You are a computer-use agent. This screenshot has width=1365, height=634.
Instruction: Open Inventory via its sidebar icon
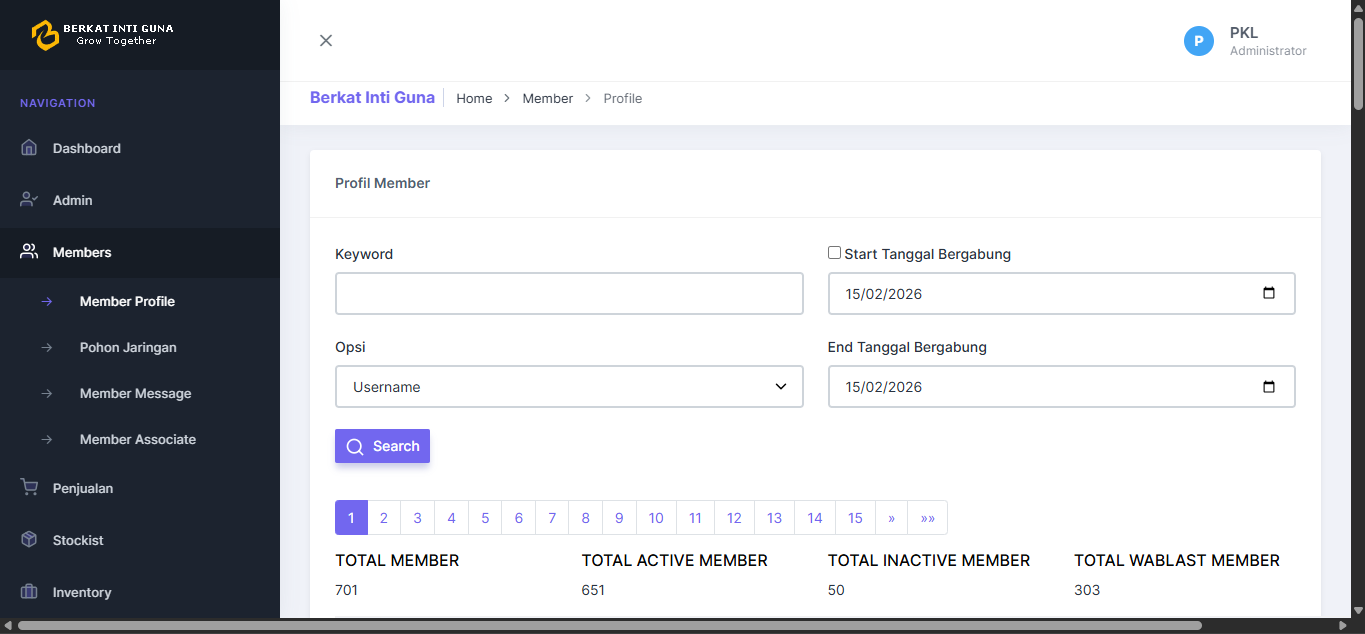tap(30, 592)
